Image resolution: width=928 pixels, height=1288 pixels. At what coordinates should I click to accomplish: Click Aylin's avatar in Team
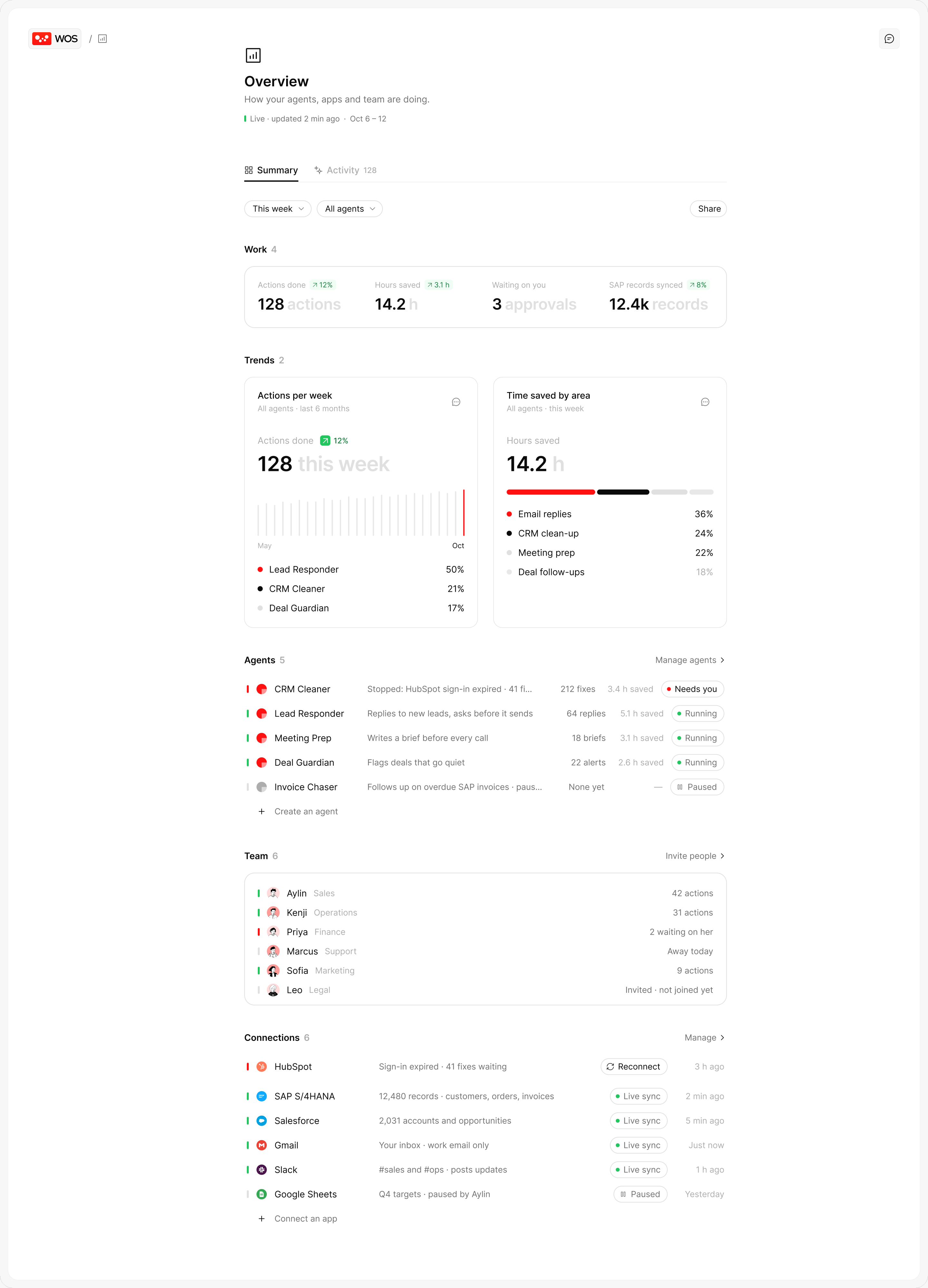tap(273, 893)
